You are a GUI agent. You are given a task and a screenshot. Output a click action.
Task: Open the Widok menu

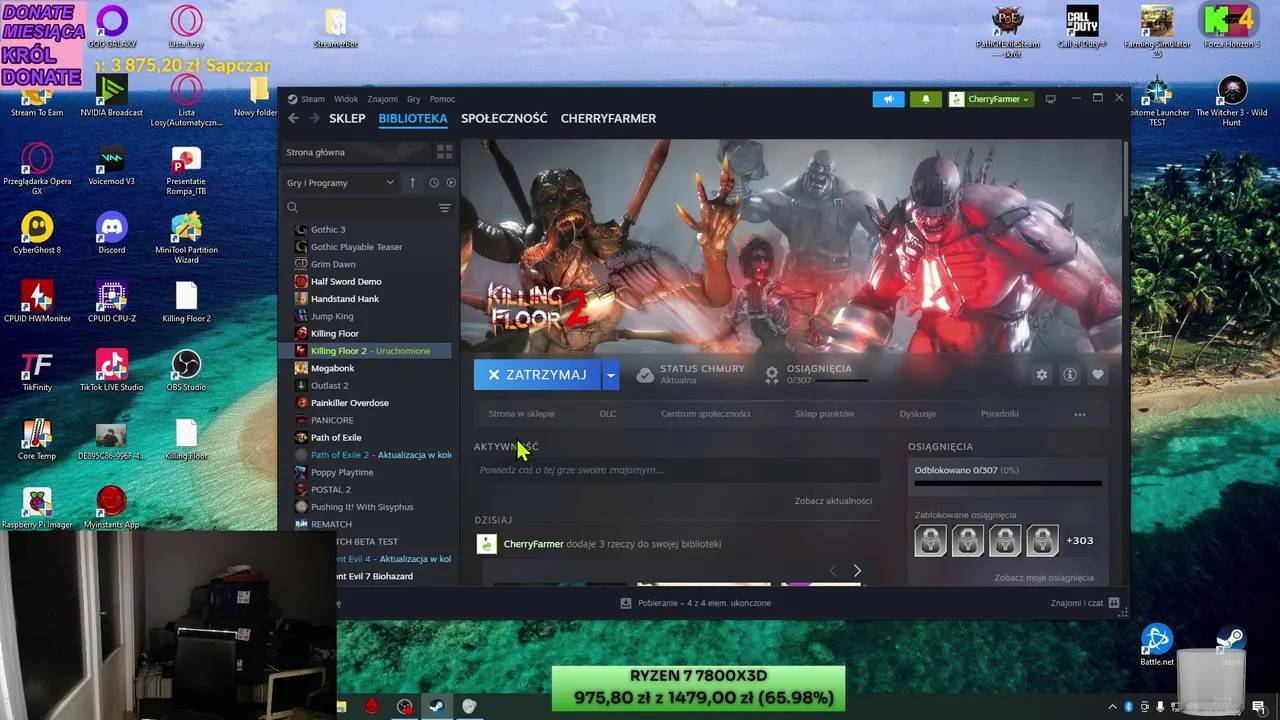pos(346,99)
